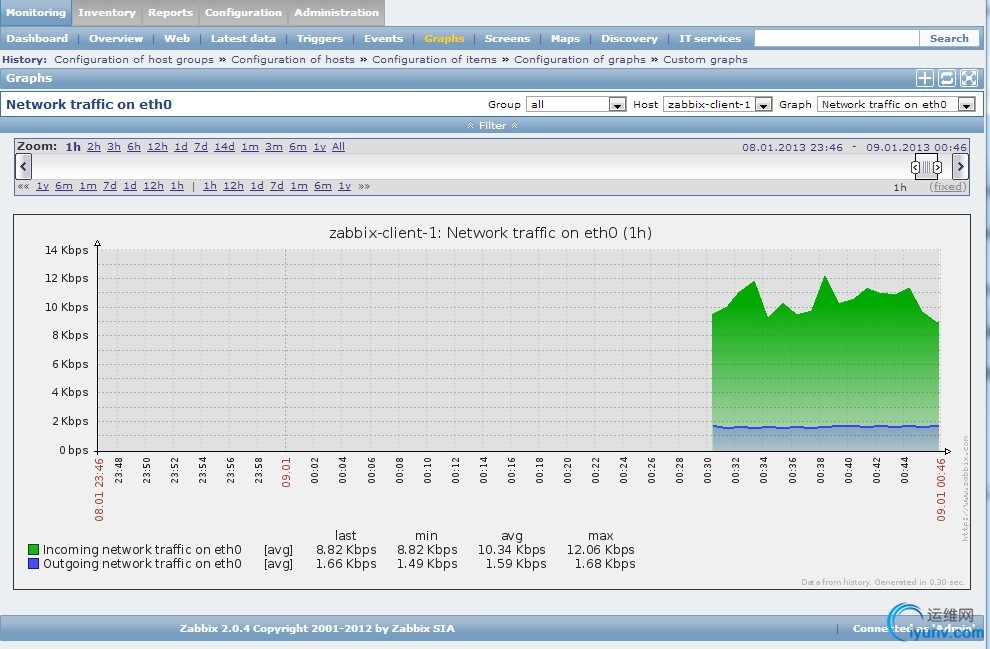Click the » forward navigation arrows

click(364, 186)
